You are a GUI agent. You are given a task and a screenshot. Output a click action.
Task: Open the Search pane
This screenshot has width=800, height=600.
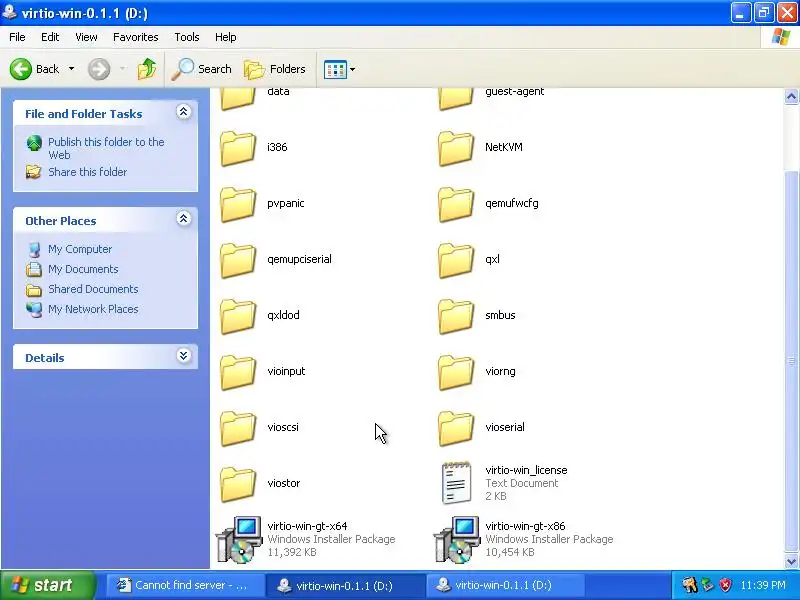(201, 69)
